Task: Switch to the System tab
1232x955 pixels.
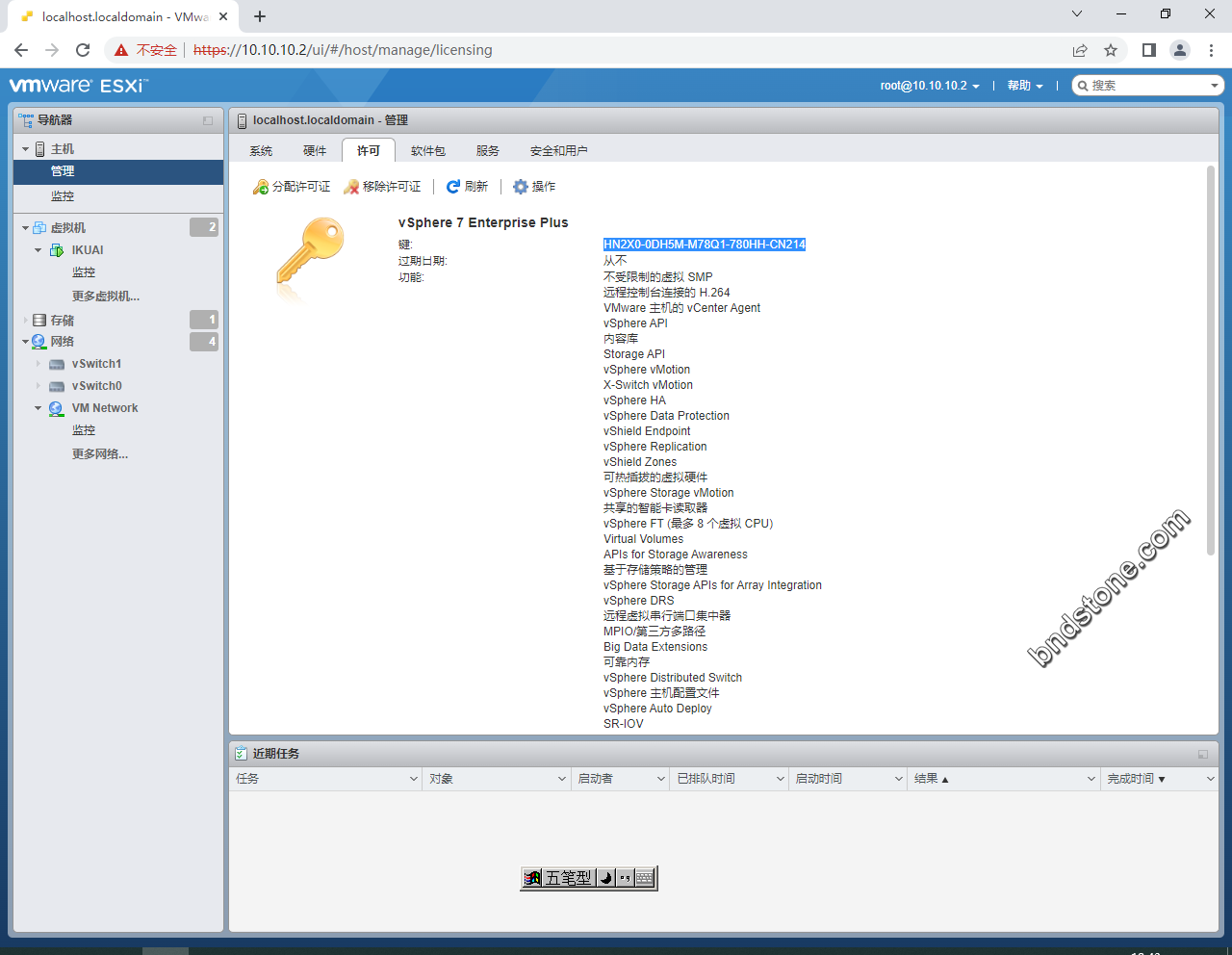Action: click(x=261, y=151)
